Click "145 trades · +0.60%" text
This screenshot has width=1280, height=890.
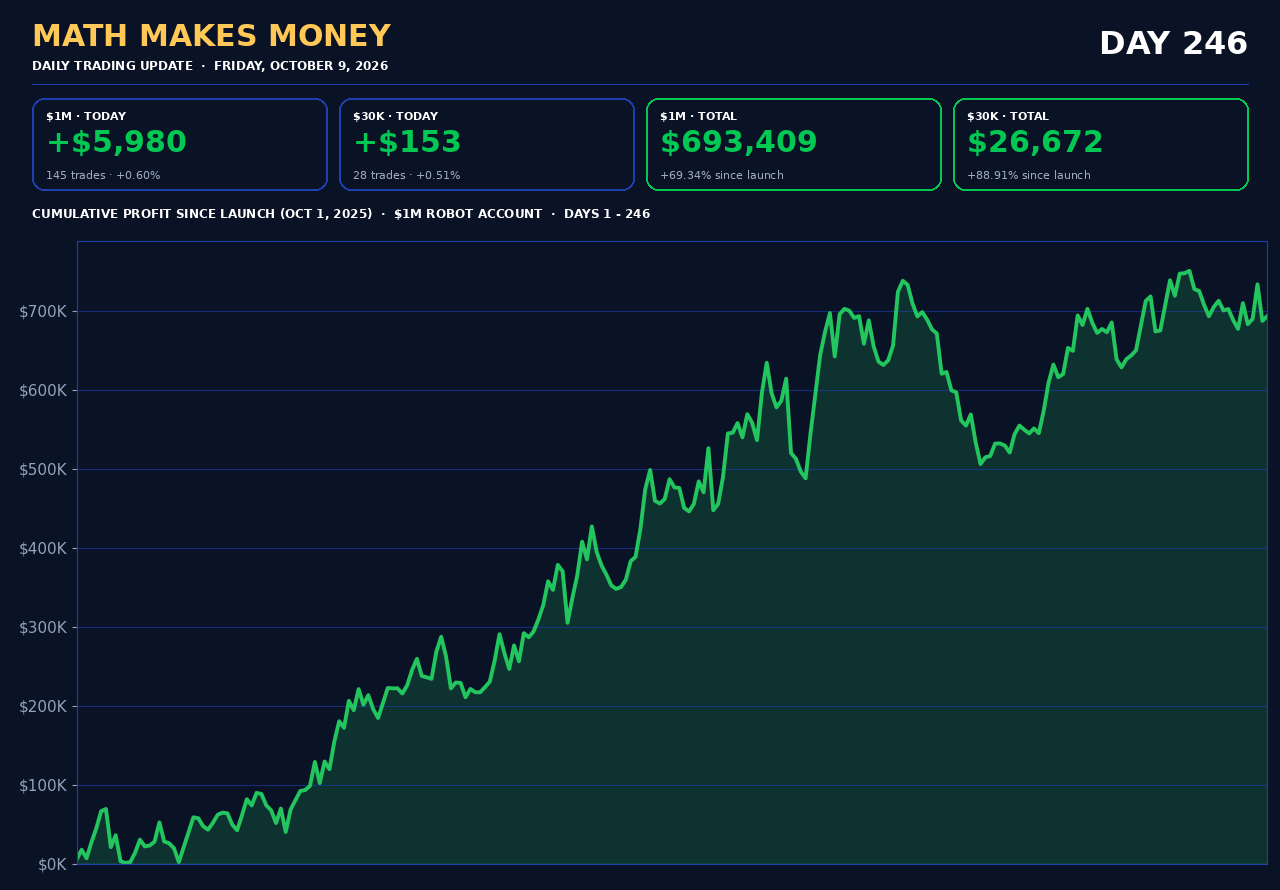[103, 176]
